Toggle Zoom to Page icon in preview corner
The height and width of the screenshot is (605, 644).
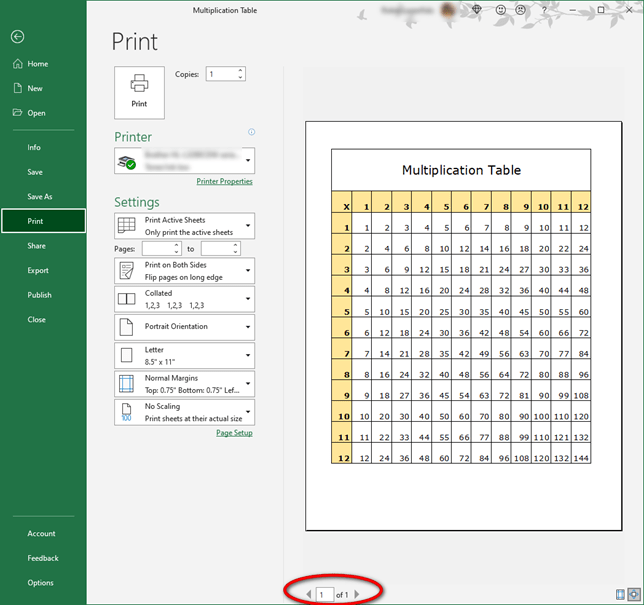(634, 594)
